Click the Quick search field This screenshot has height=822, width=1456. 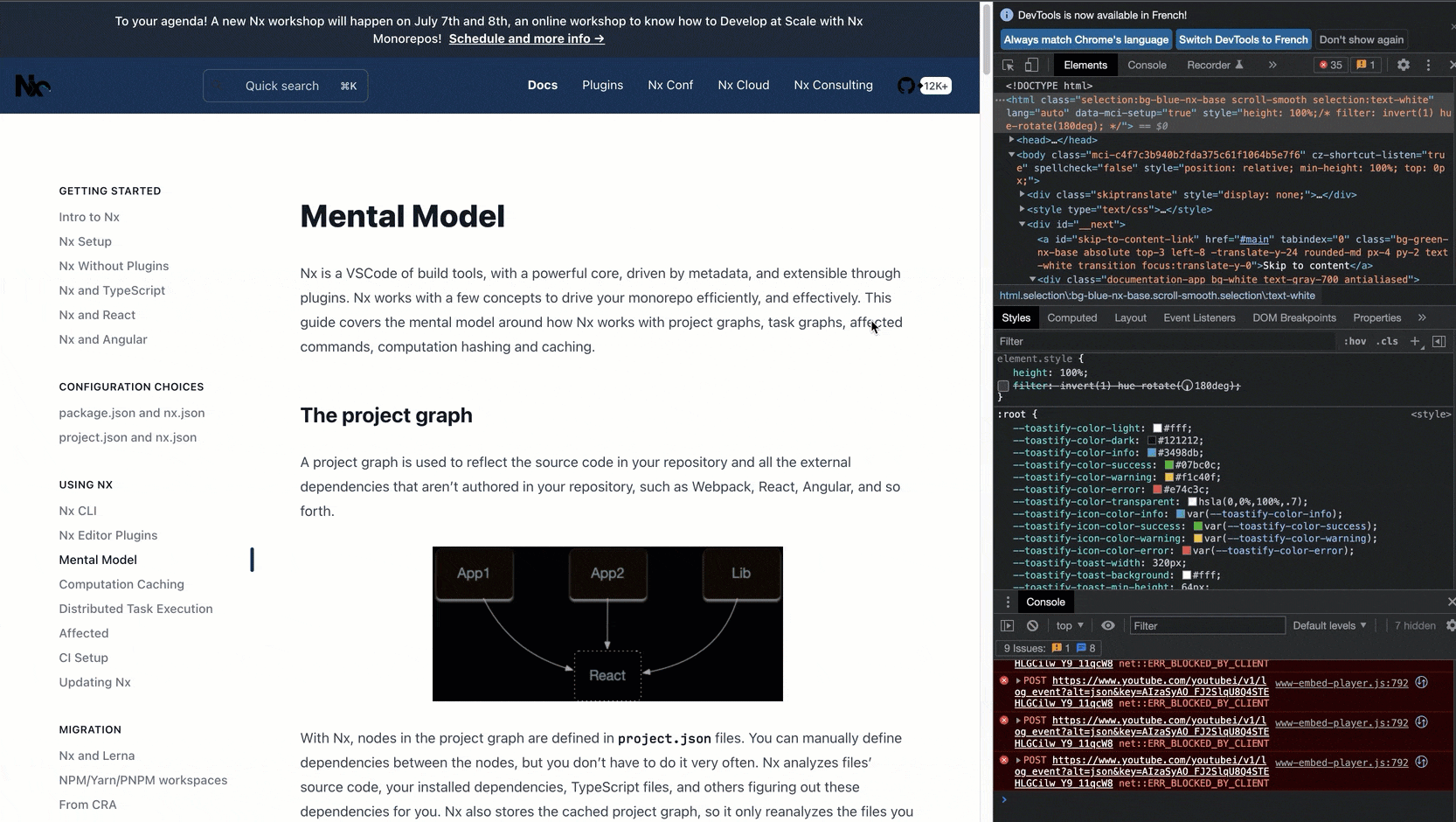(x=286, y=86)
